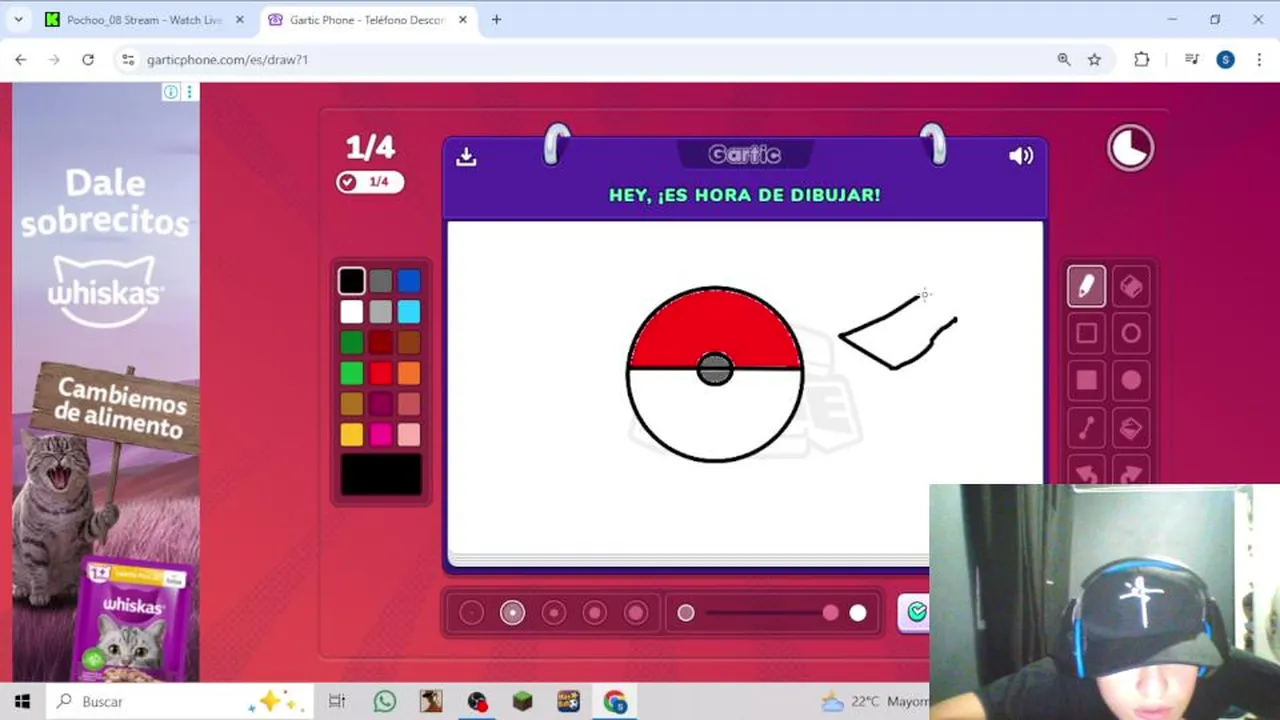Pick the cyan color swatch
This screenshot has width=1280, height=720.
[x=409, y=312]
